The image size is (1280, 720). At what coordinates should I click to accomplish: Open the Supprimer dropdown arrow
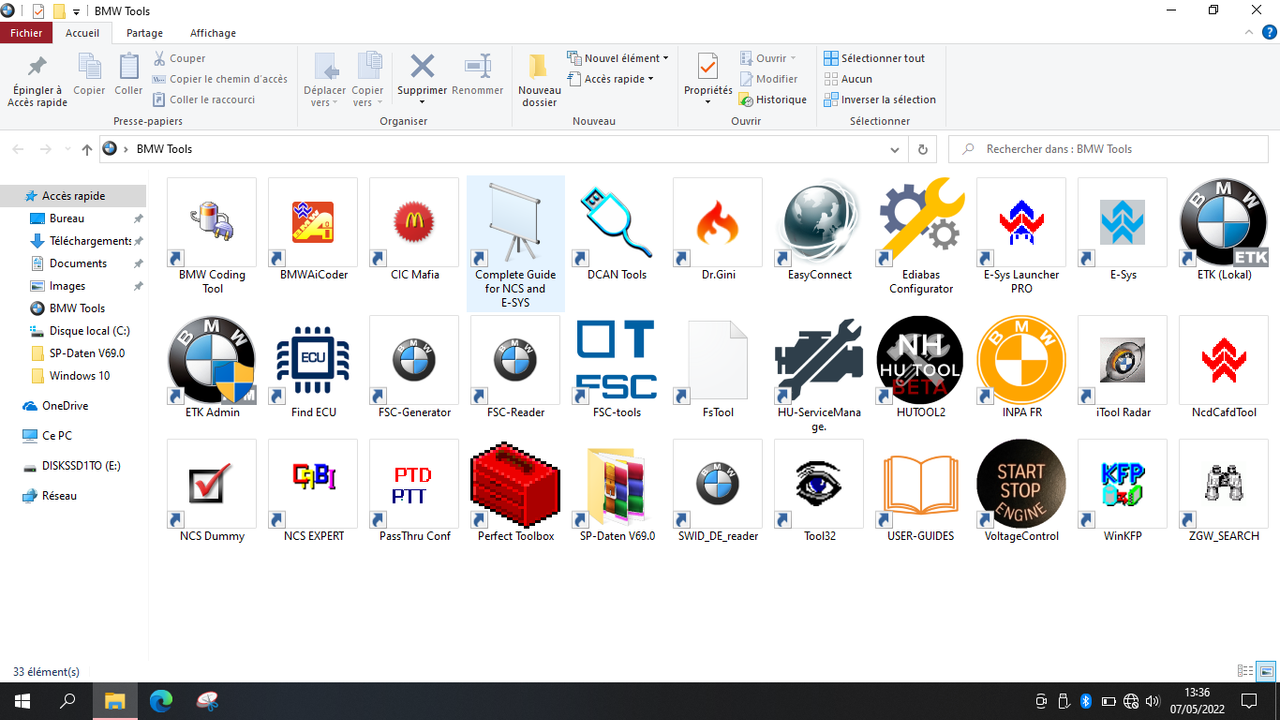click(422, 102)
